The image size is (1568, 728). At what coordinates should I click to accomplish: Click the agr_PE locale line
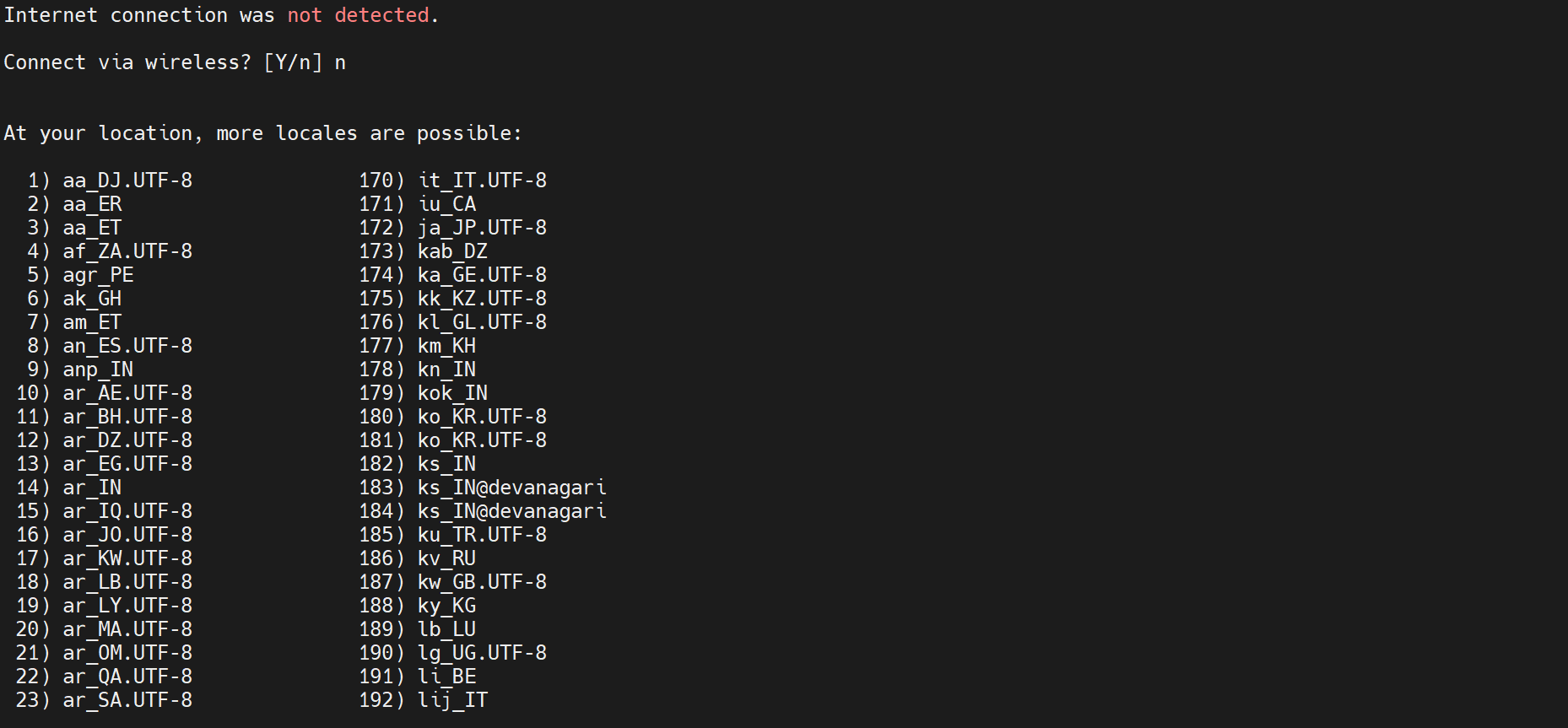click(x=98, y=275)
